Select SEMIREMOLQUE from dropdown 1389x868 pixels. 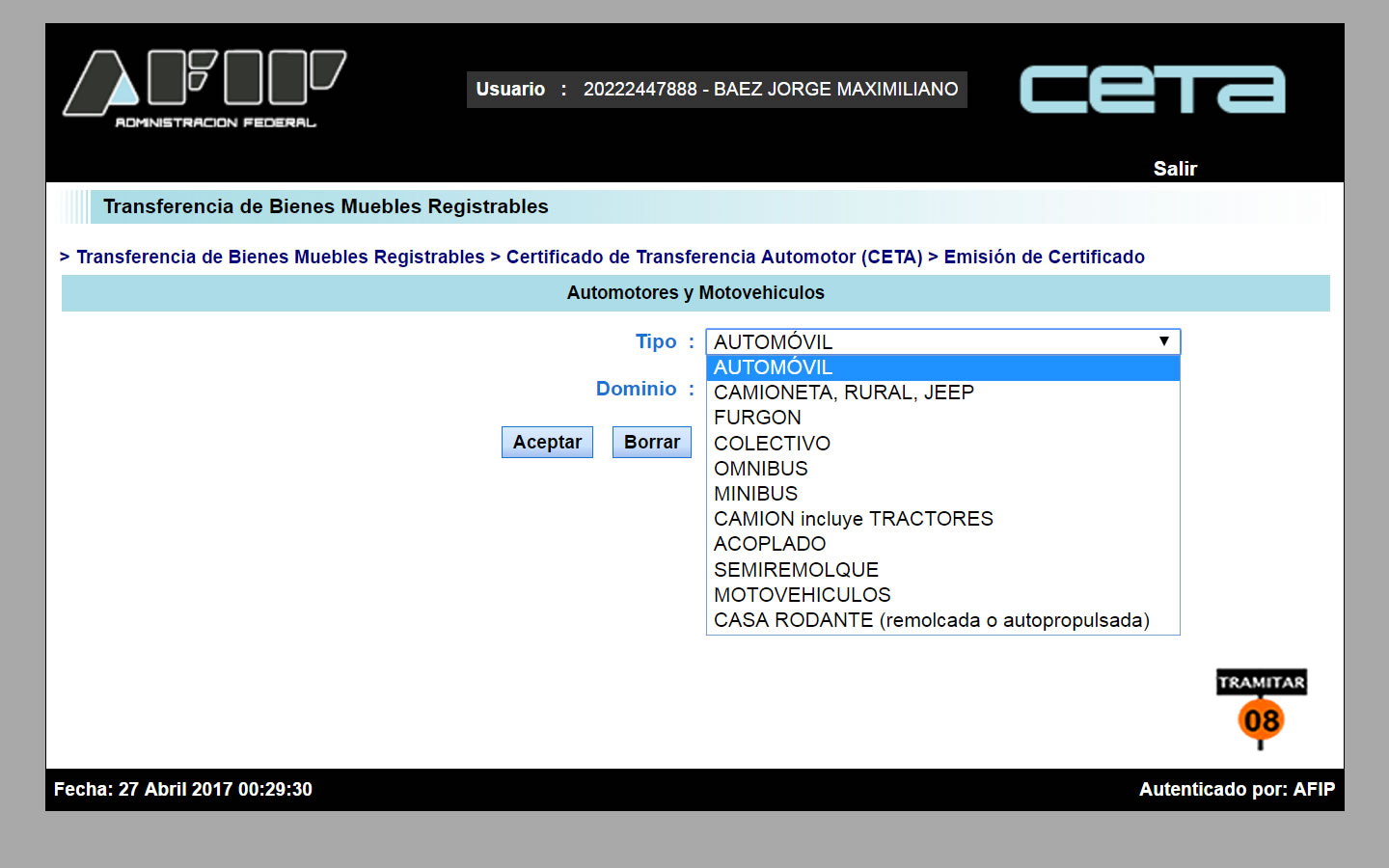(x=943, y=570)
